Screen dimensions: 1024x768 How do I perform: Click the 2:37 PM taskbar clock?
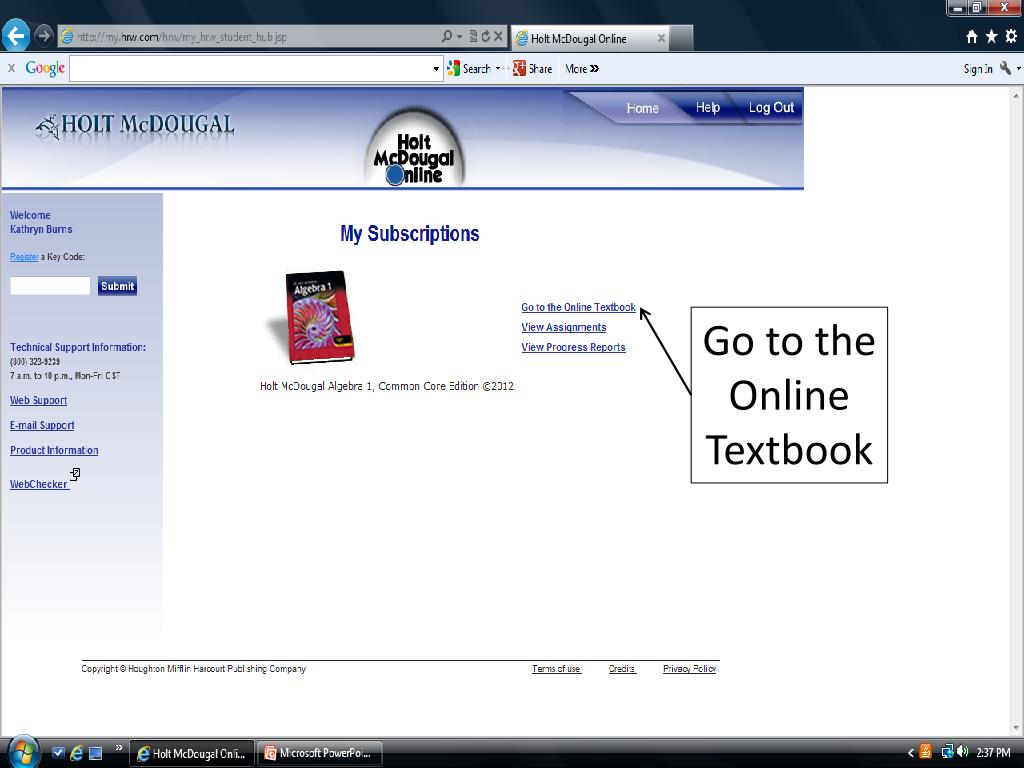(993, 753)
